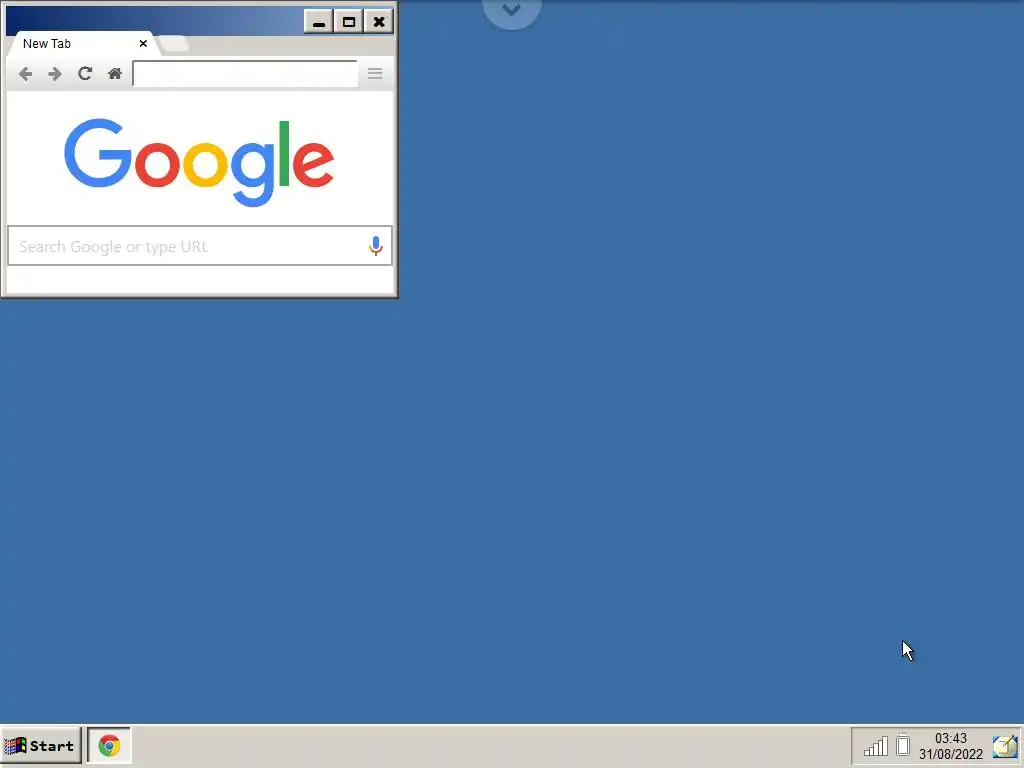Click the forward arrow in Chrome toolbar

click(x=55, y=74)
